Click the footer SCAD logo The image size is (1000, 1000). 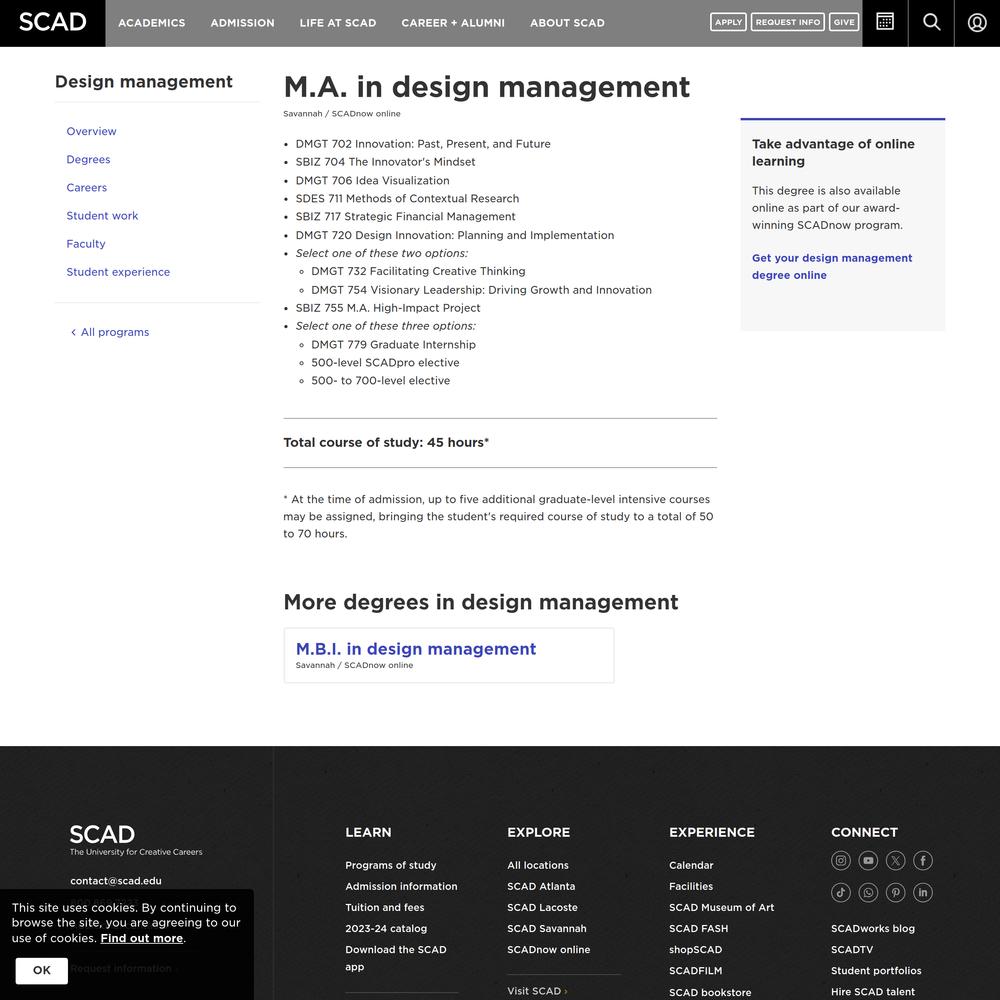click(135, 840)
